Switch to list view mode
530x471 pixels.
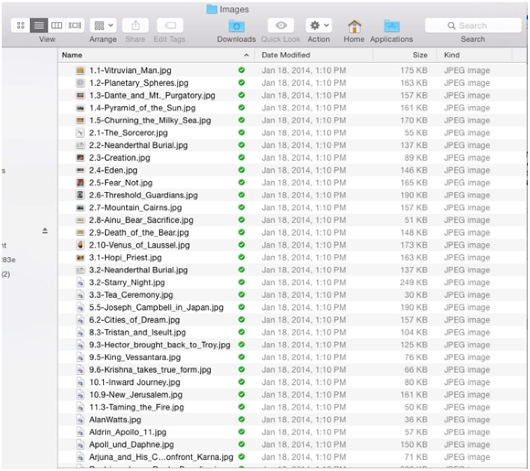click(39, 25)
